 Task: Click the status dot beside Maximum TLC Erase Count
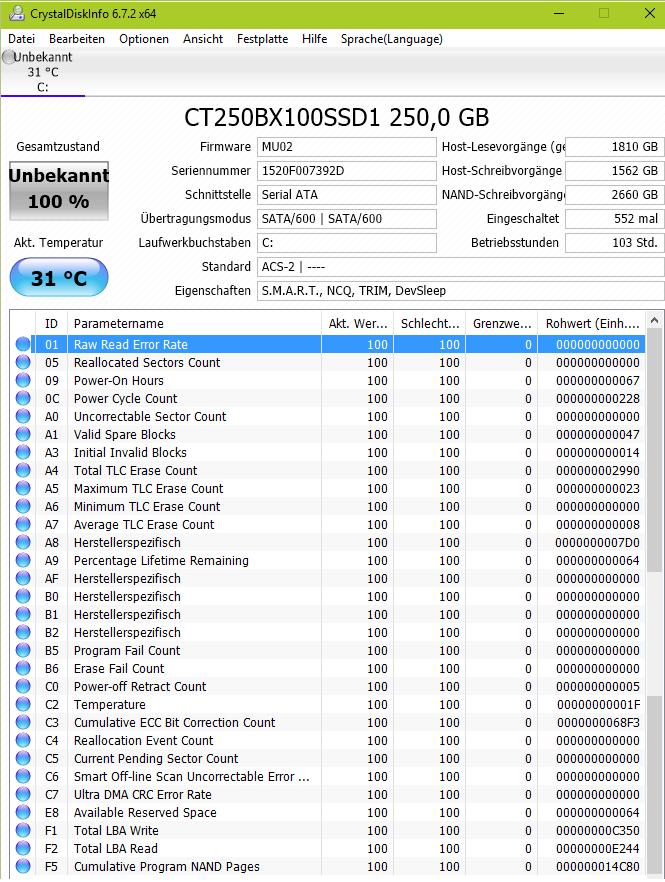pyautogui.click(x=23, y=488)
